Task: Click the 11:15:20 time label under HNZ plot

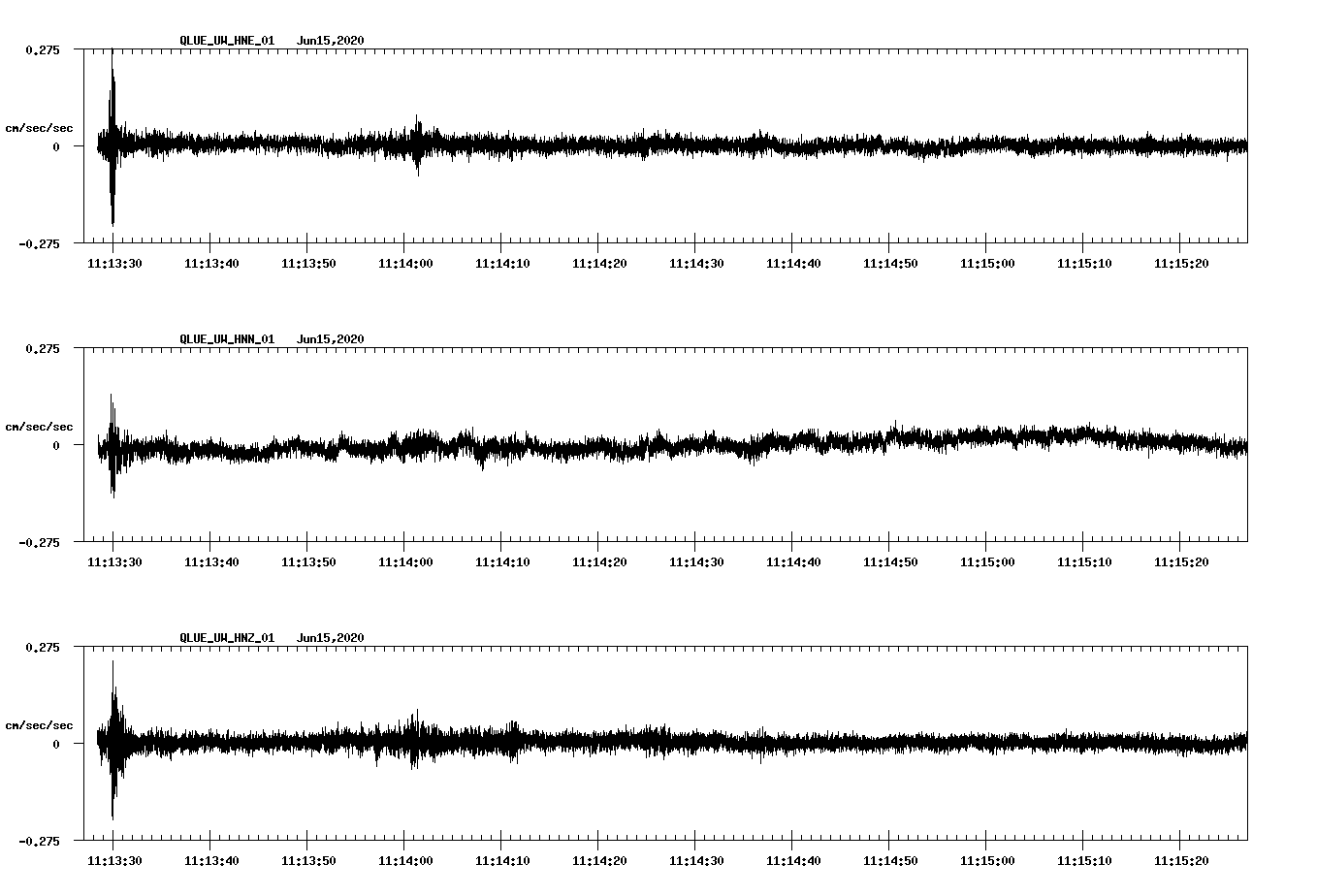Action: [1181, 861]
